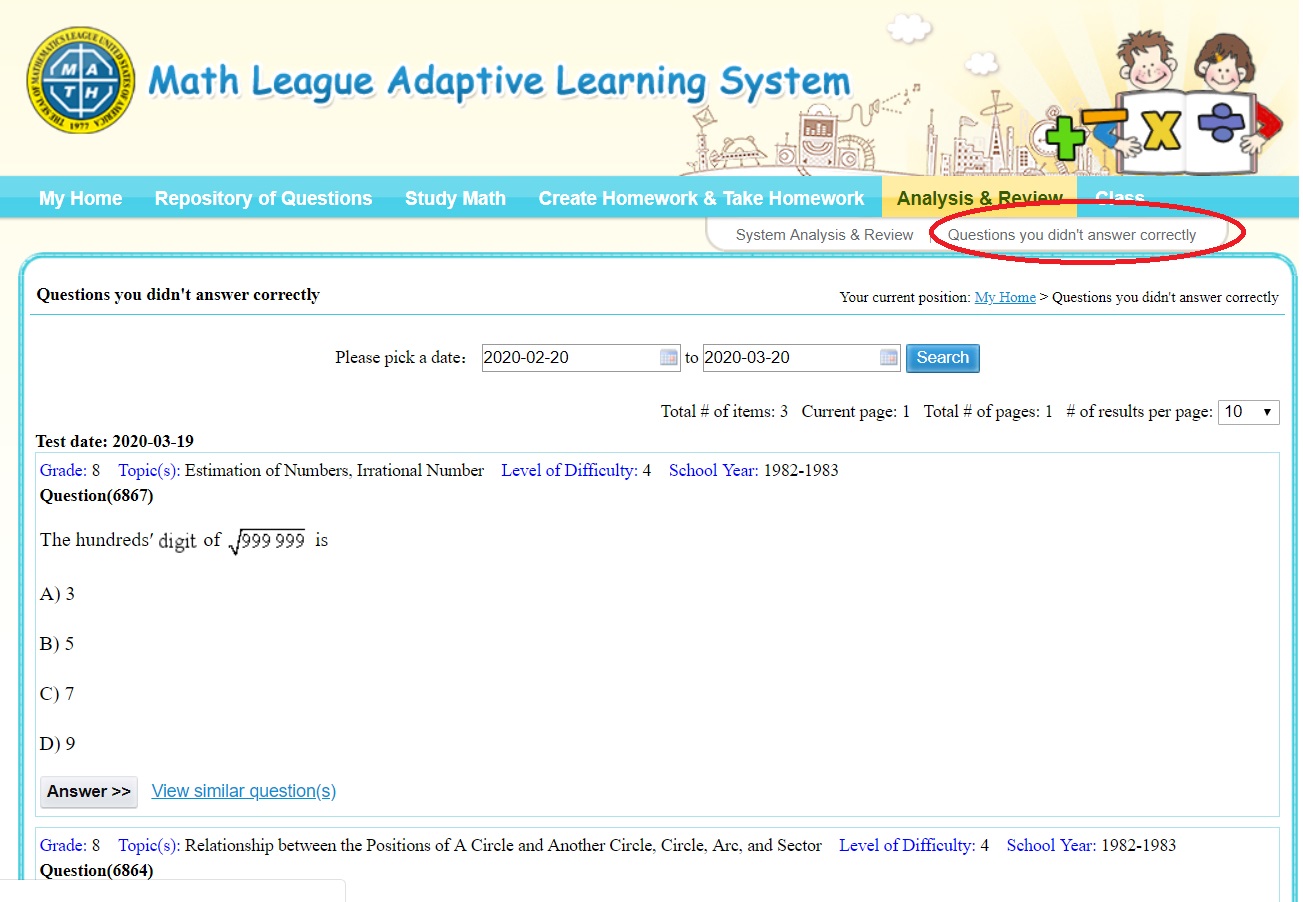Open View similar question(s) link

point(244,791)
